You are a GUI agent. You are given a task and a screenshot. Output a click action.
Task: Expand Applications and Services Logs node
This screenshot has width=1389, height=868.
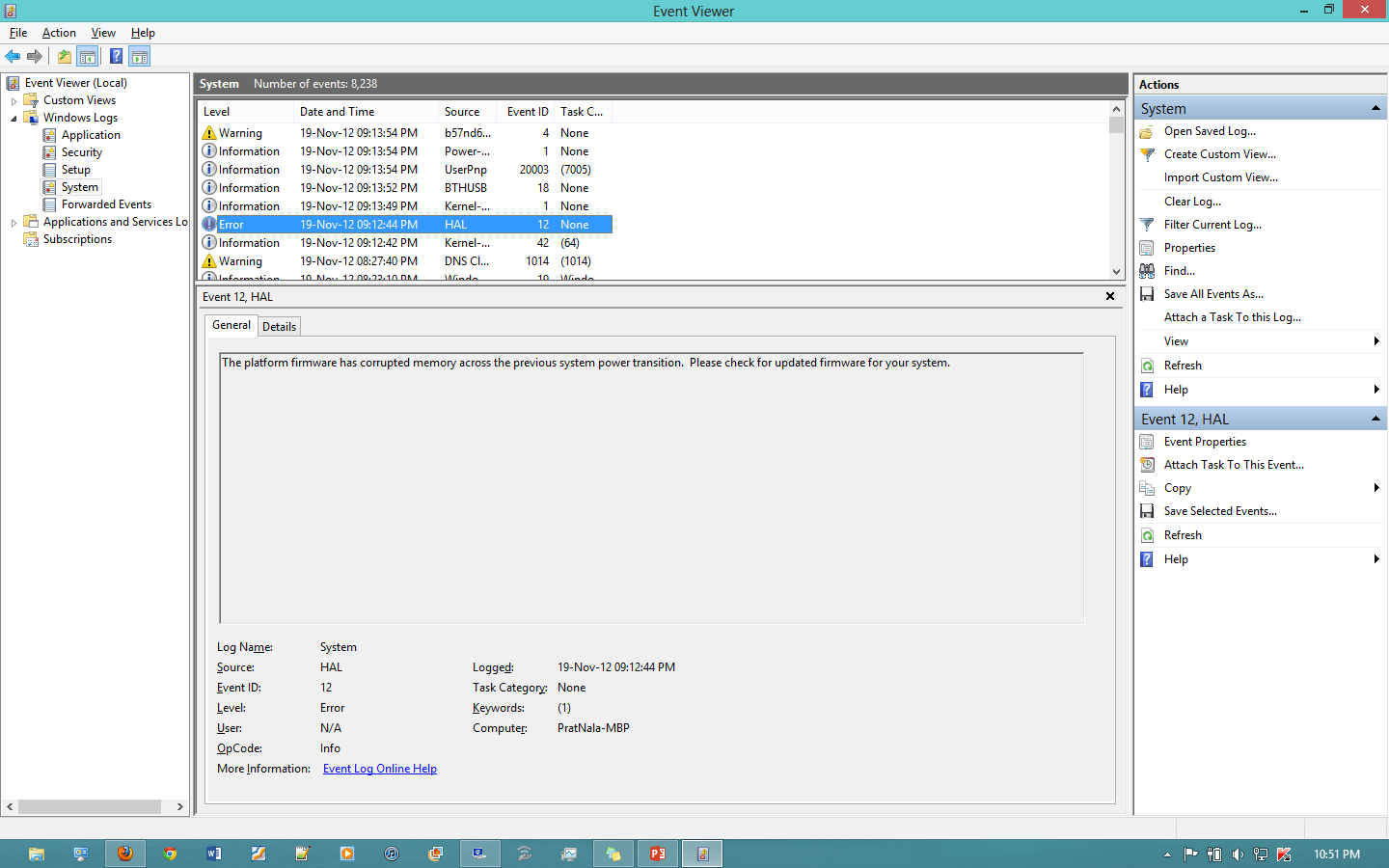[14, 222]
